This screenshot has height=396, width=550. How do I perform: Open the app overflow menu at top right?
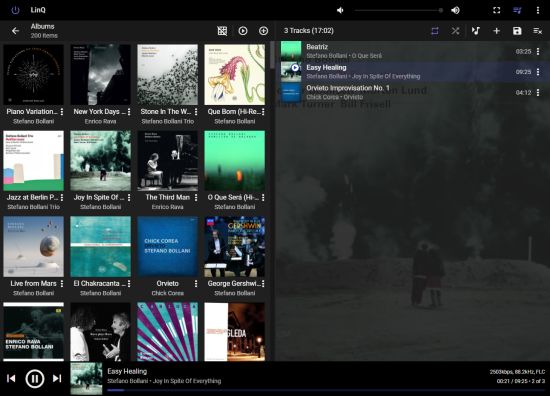[538, 10]
